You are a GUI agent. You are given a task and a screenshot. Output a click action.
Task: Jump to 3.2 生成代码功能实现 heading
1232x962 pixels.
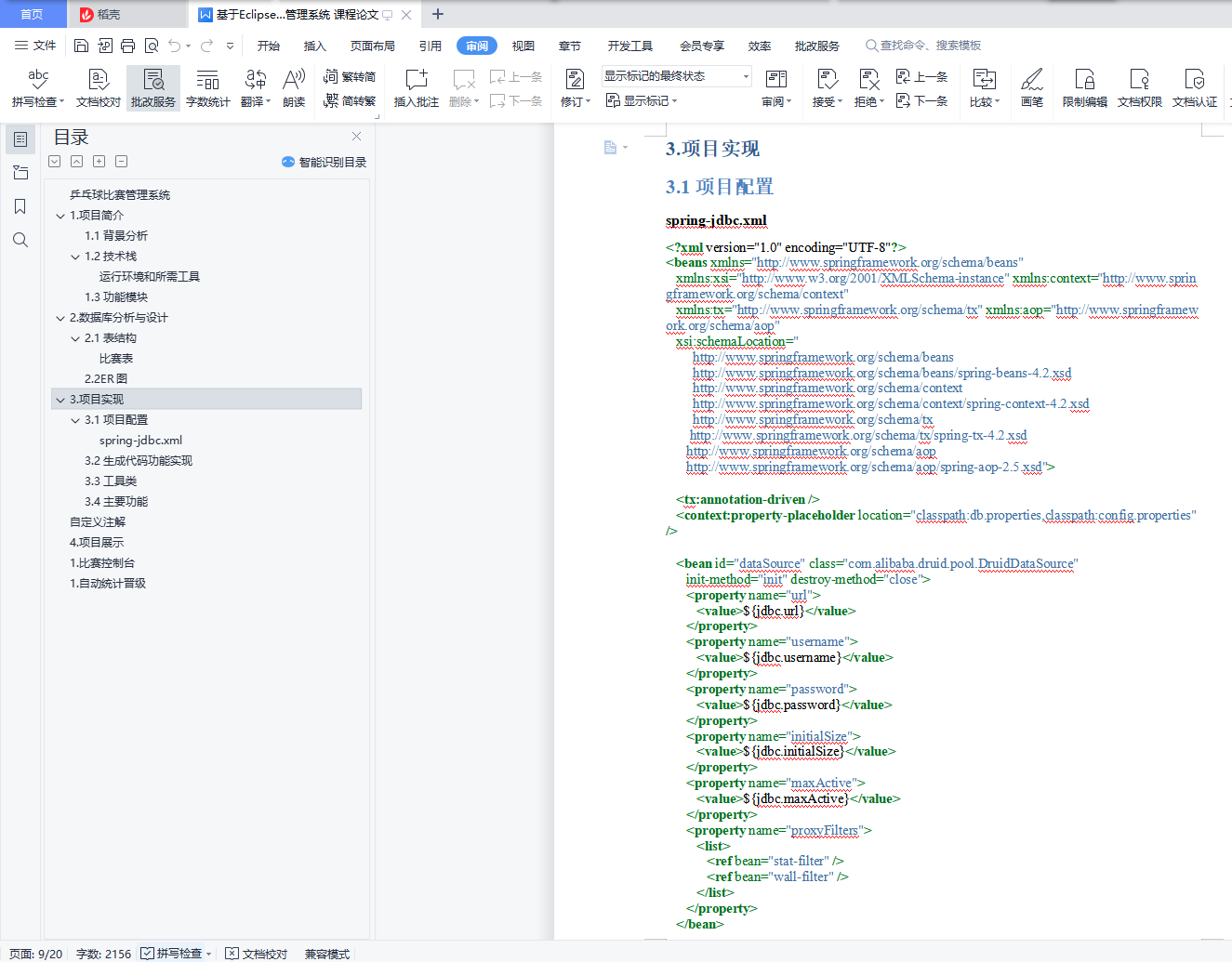click(139, 461)
